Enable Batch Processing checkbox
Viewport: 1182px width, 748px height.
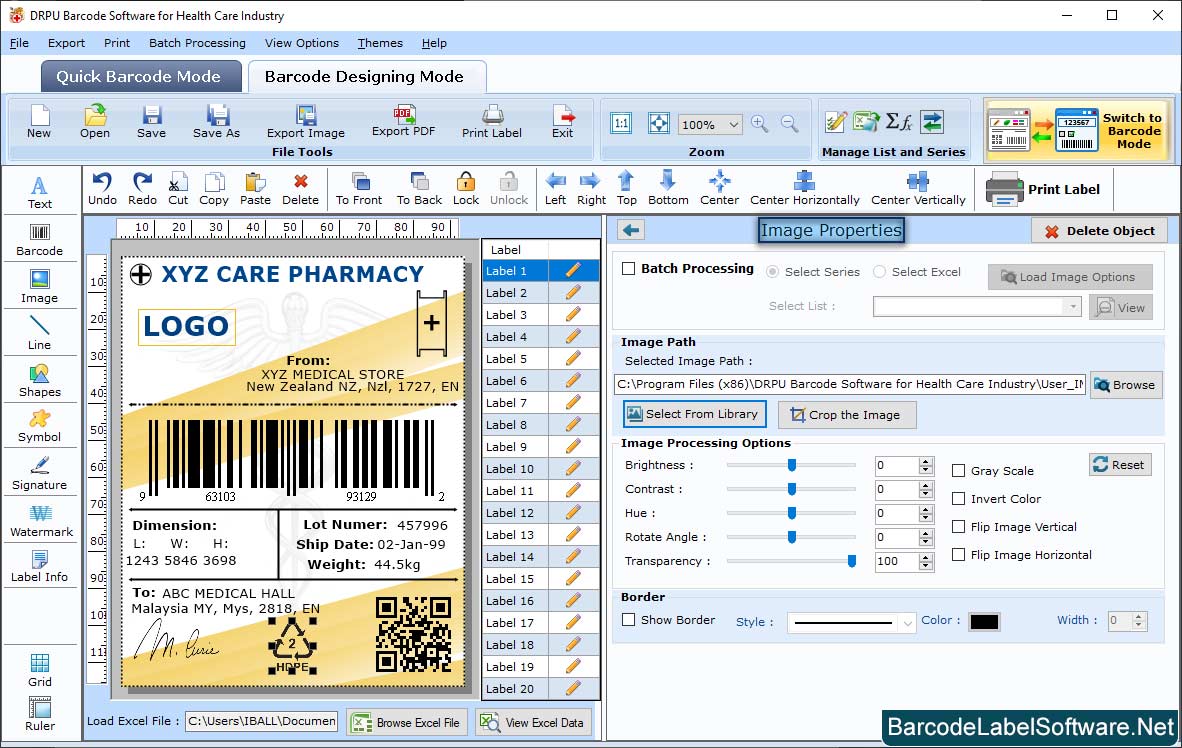point(629,268)
